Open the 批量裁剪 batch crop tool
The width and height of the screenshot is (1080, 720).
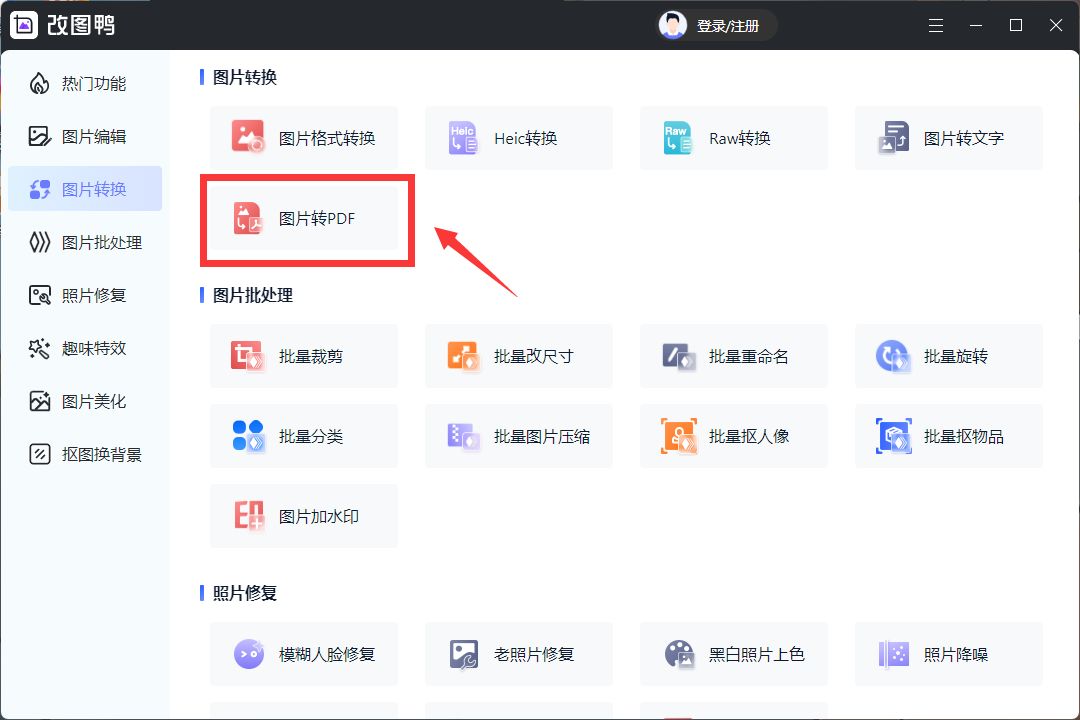coord(304,356)
